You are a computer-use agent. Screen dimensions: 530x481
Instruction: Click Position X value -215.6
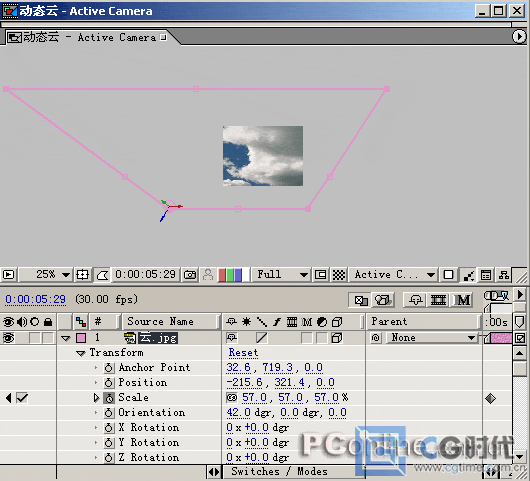[x=244, y=382]
